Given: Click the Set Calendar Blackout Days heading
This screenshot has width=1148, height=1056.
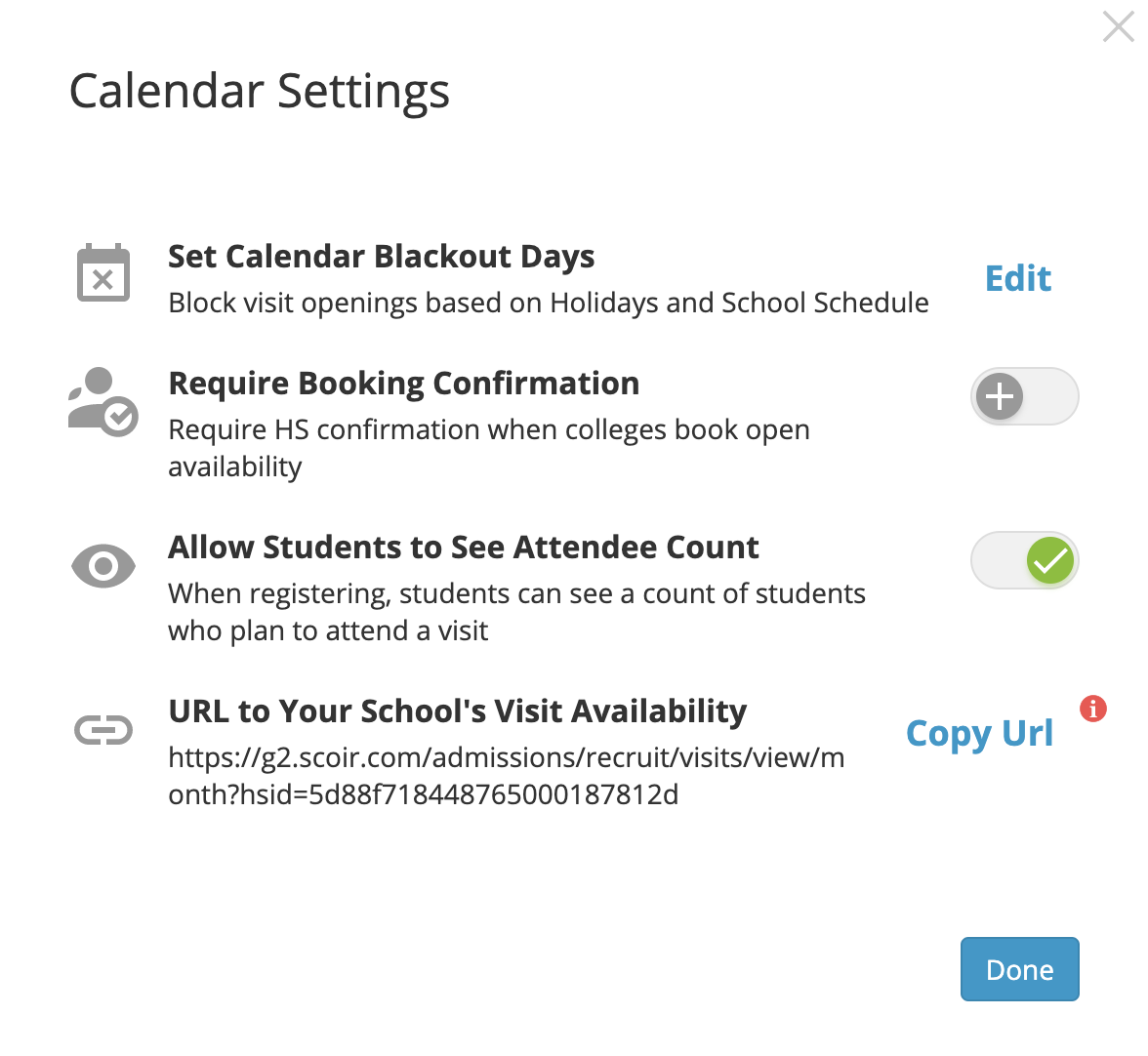Looking at the screenshot, I should (381, 256).
